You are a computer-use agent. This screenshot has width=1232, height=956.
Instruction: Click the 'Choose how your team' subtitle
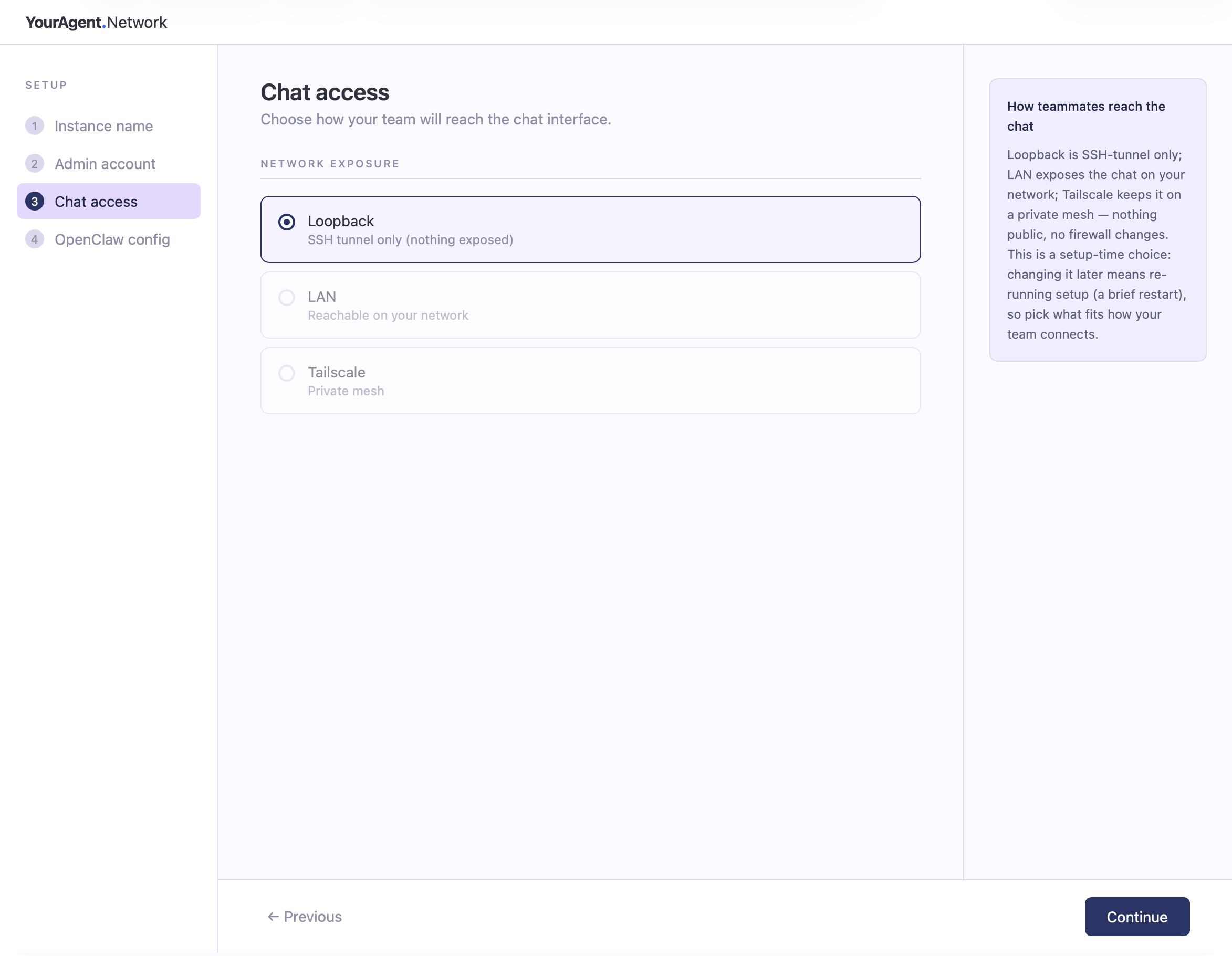point(435,120)
